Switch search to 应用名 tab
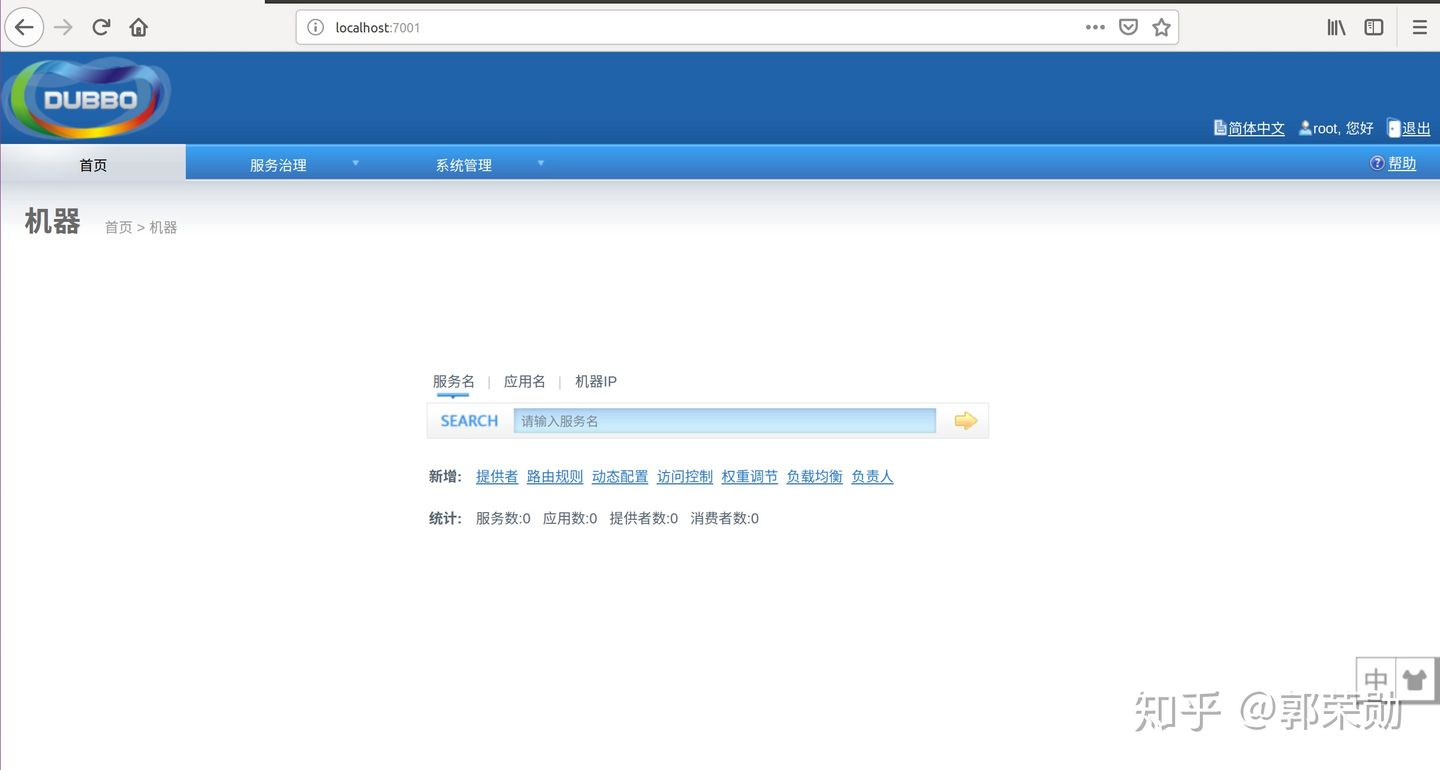This screenshot has width=1440, height=770. (x=525, y=381)
